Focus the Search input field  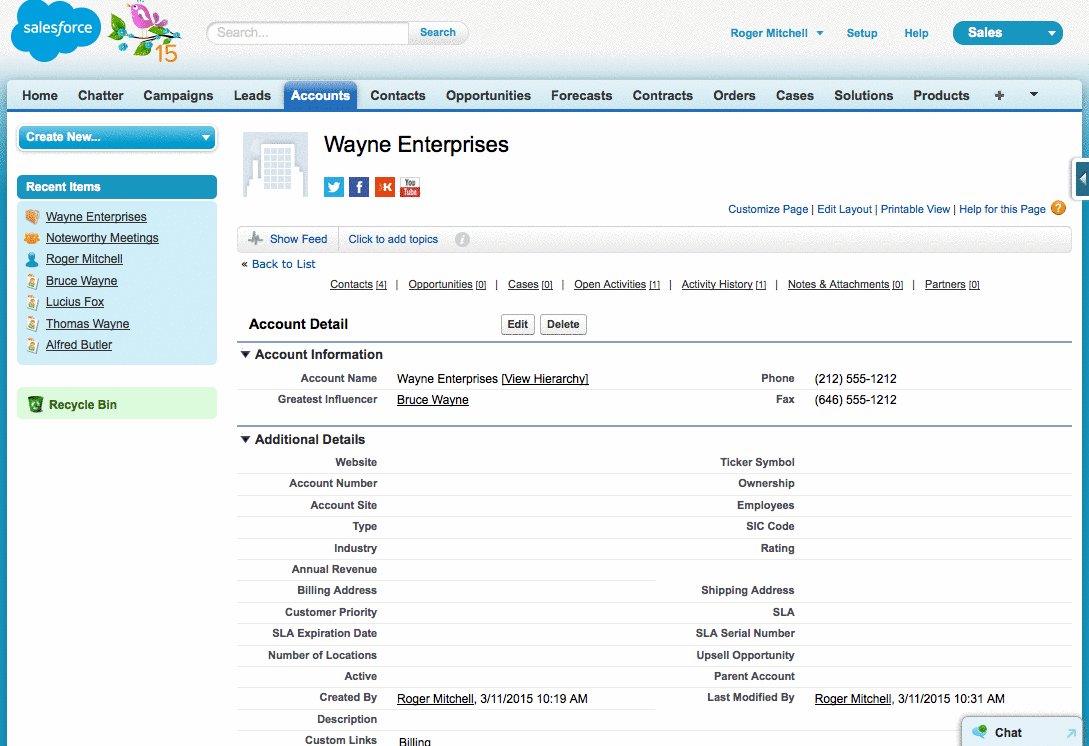point(308,33)
